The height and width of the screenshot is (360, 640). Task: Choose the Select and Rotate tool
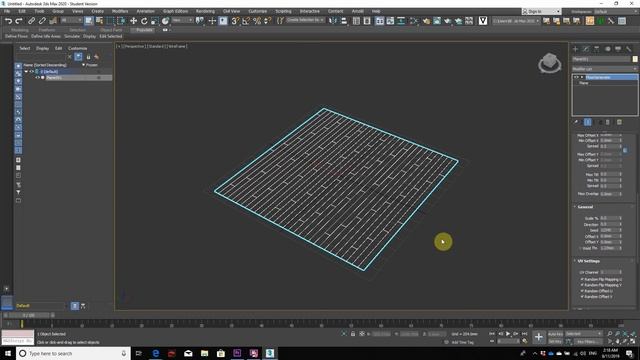click(144, 21)
